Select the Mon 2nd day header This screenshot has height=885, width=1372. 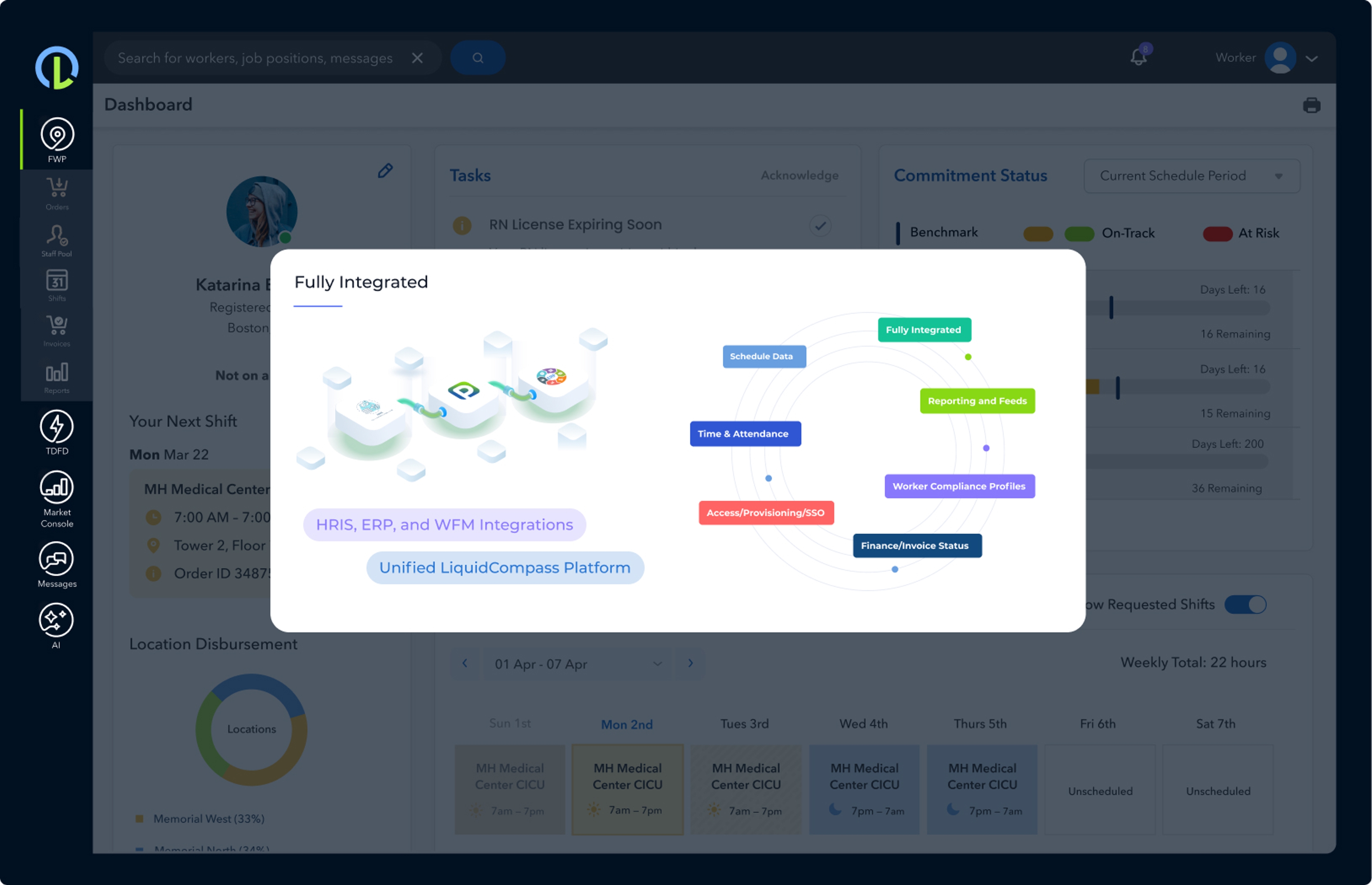(x=627, y=725)
